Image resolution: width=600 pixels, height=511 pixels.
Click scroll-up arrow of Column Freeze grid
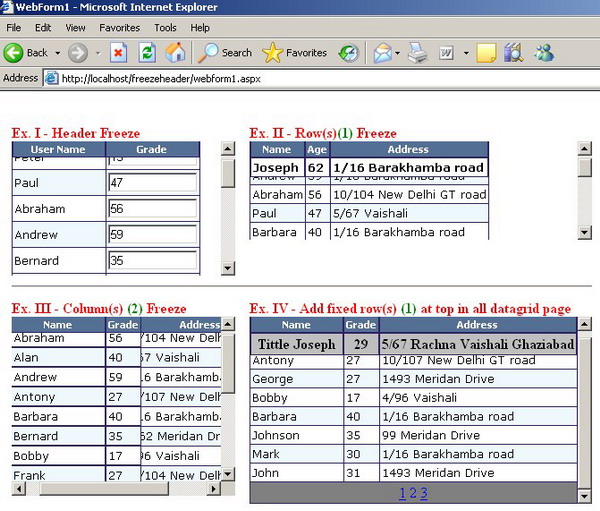pos(228,324)
